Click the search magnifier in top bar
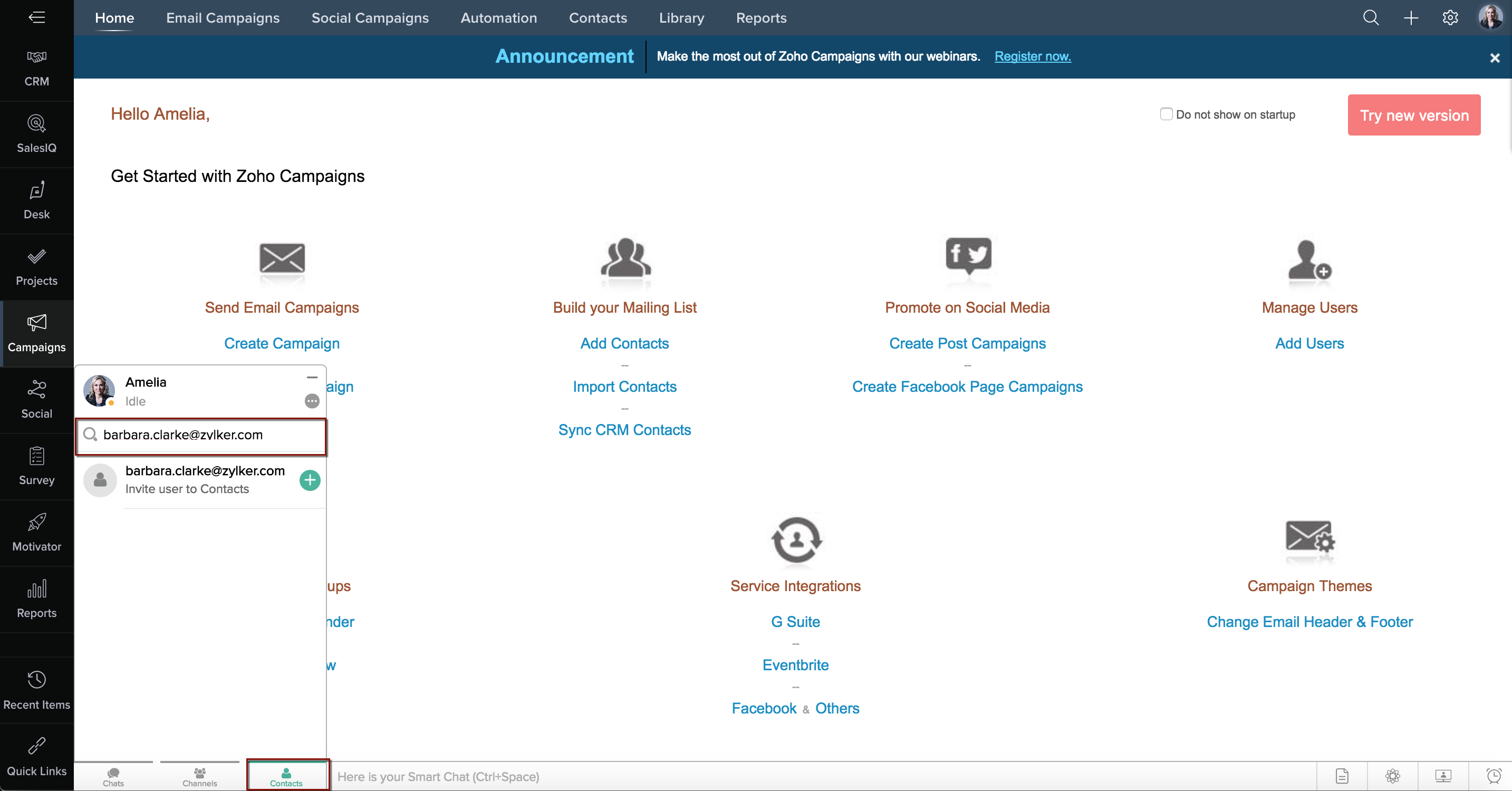 (1371, 17)
